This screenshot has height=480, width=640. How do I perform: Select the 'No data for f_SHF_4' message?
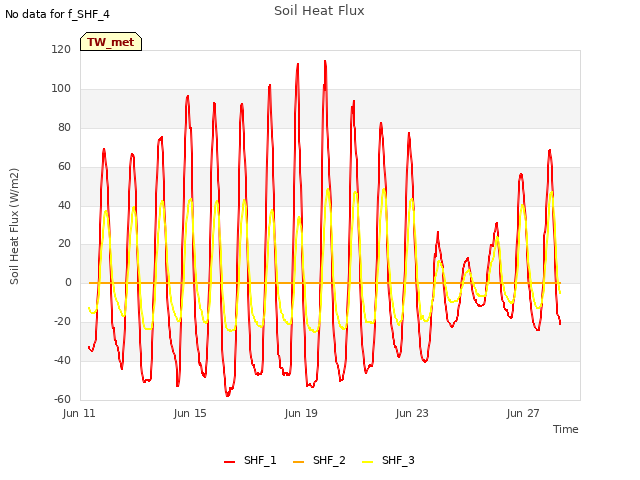coord(57,14)
